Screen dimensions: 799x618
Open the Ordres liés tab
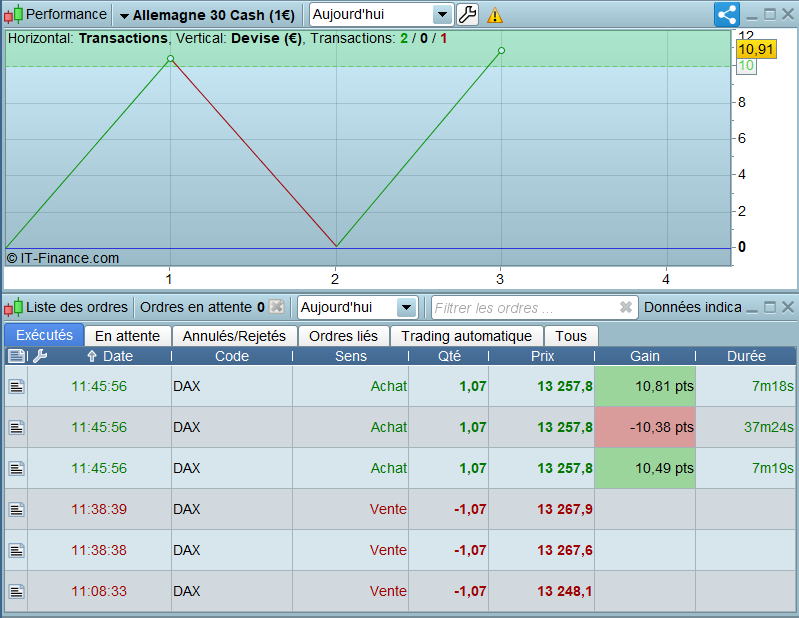(343, 336)
